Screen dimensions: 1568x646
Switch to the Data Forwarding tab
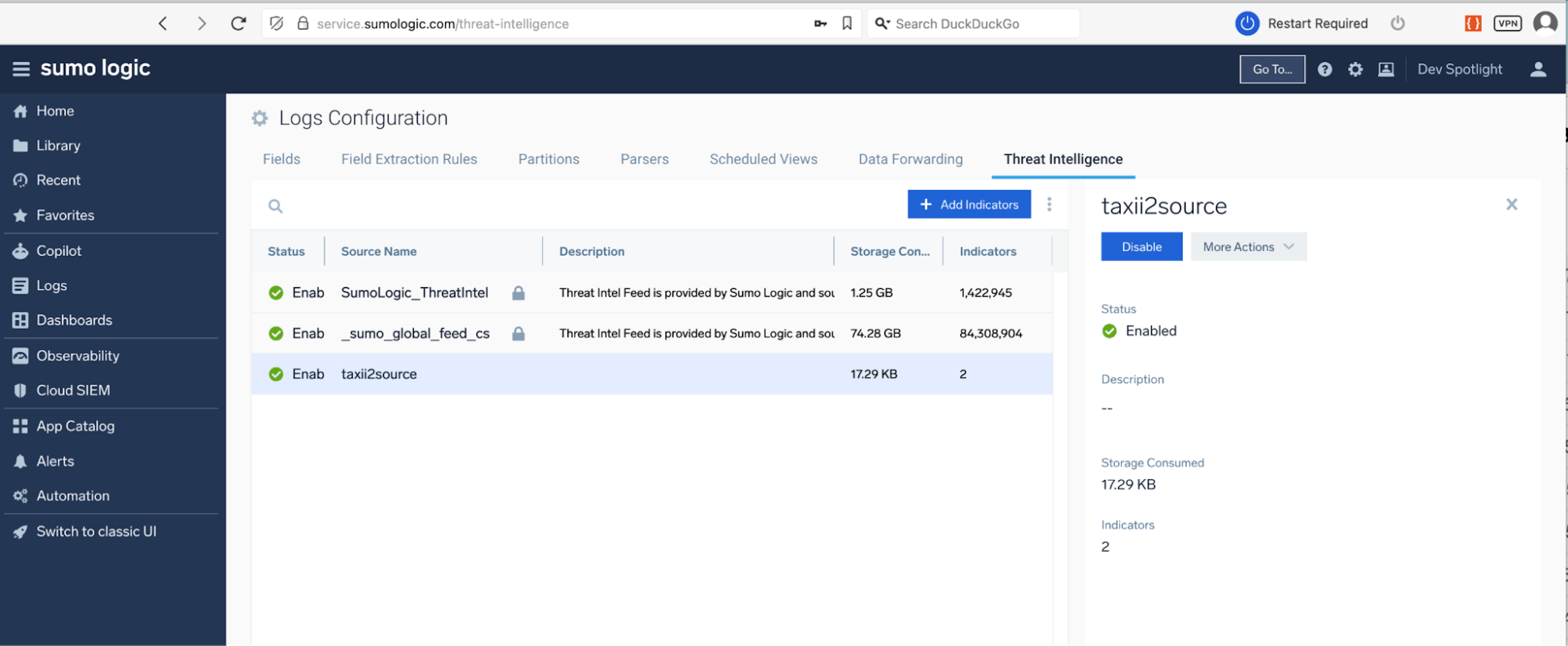pyautogui.click(x=911, y=160)
